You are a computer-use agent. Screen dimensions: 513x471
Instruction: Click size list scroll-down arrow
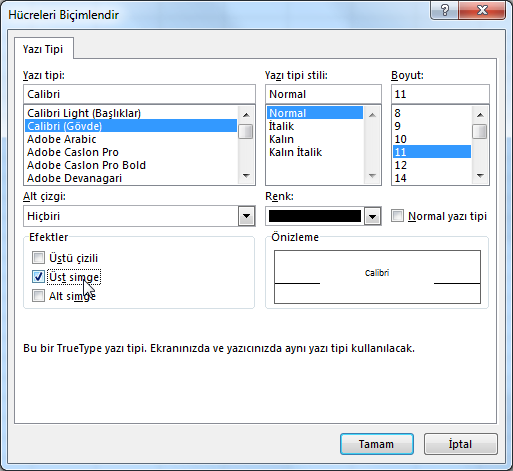pos(480,175)
